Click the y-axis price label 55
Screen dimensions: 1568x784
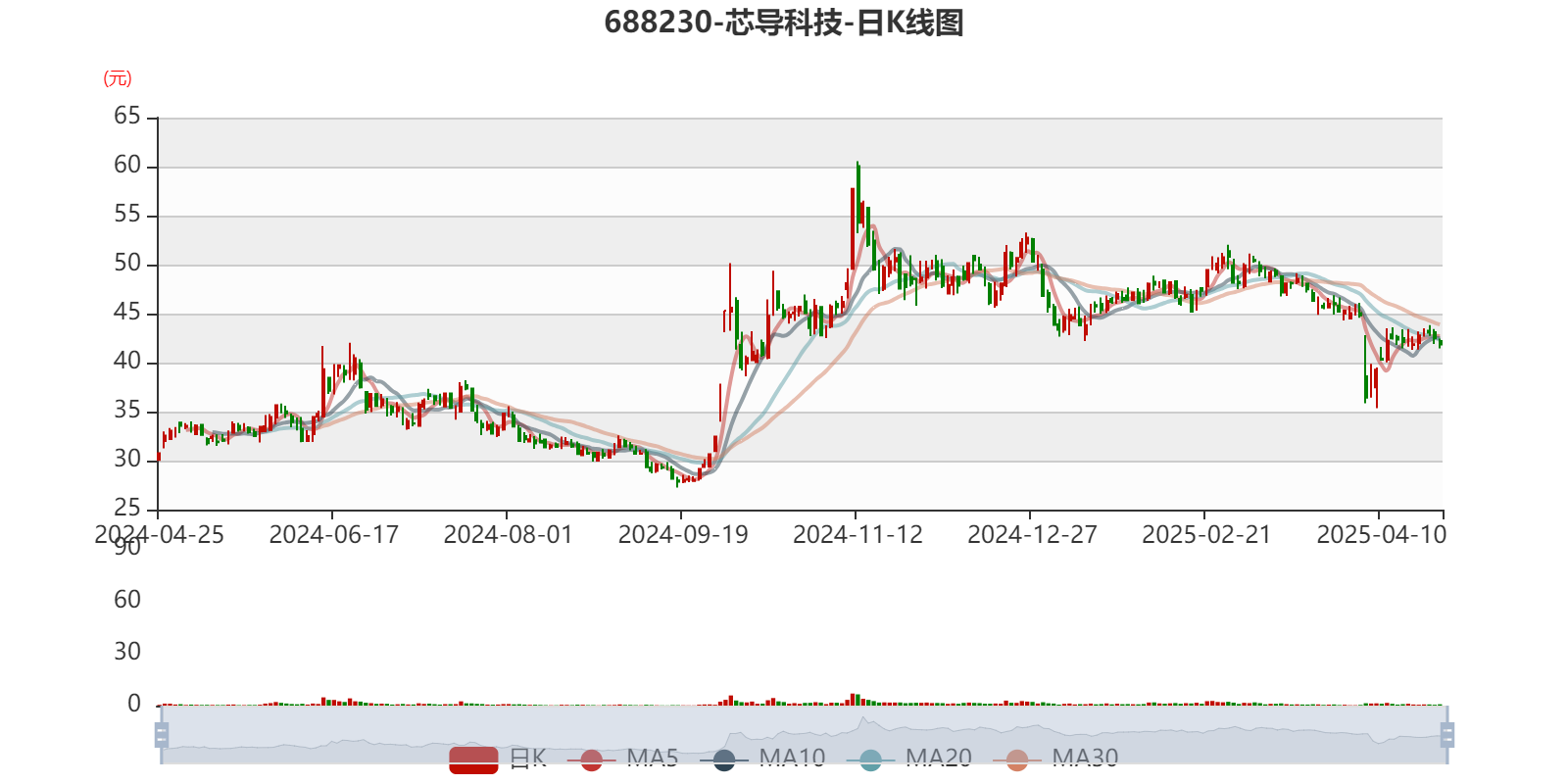pos(127,215)
